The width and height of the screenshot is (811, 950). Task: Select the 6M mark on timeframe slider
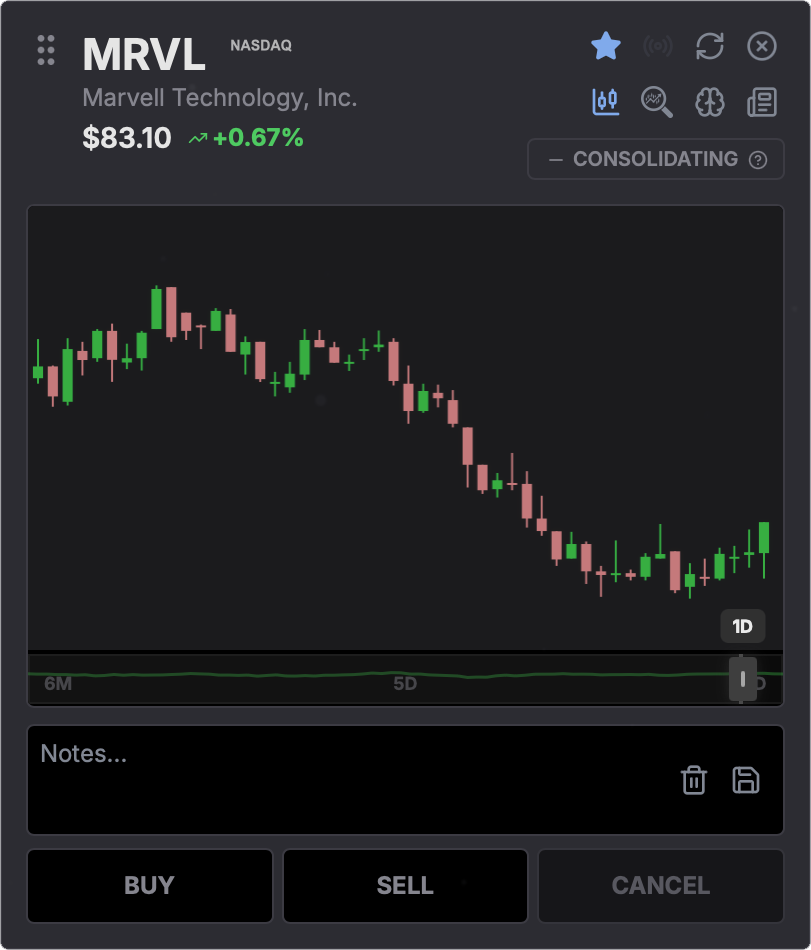pyautogui.click(x=58, y=684)
